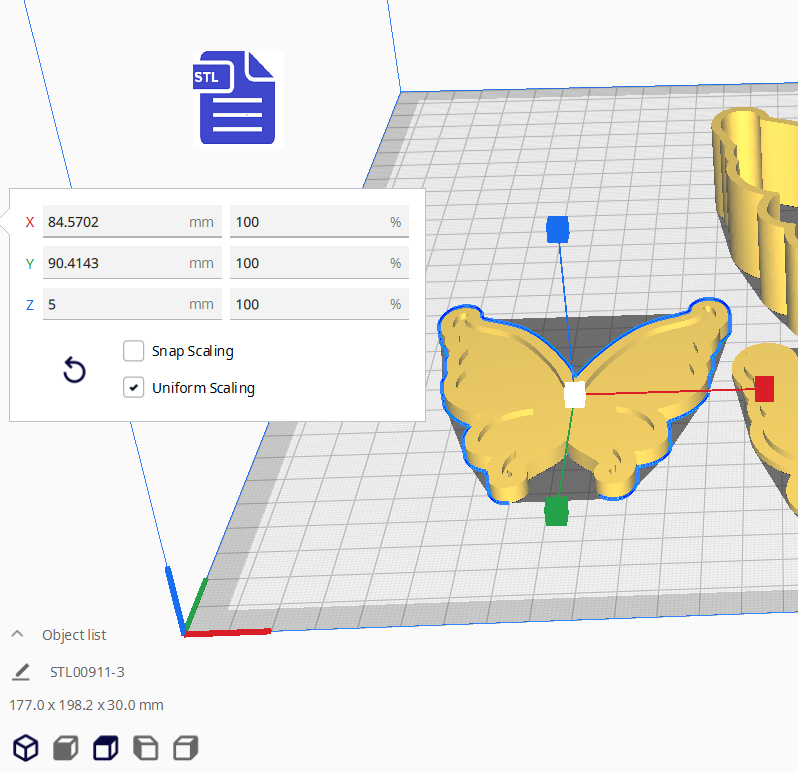Switch to top view cube icon
Viewport: 798px width, 772px height.
point(105,747)
